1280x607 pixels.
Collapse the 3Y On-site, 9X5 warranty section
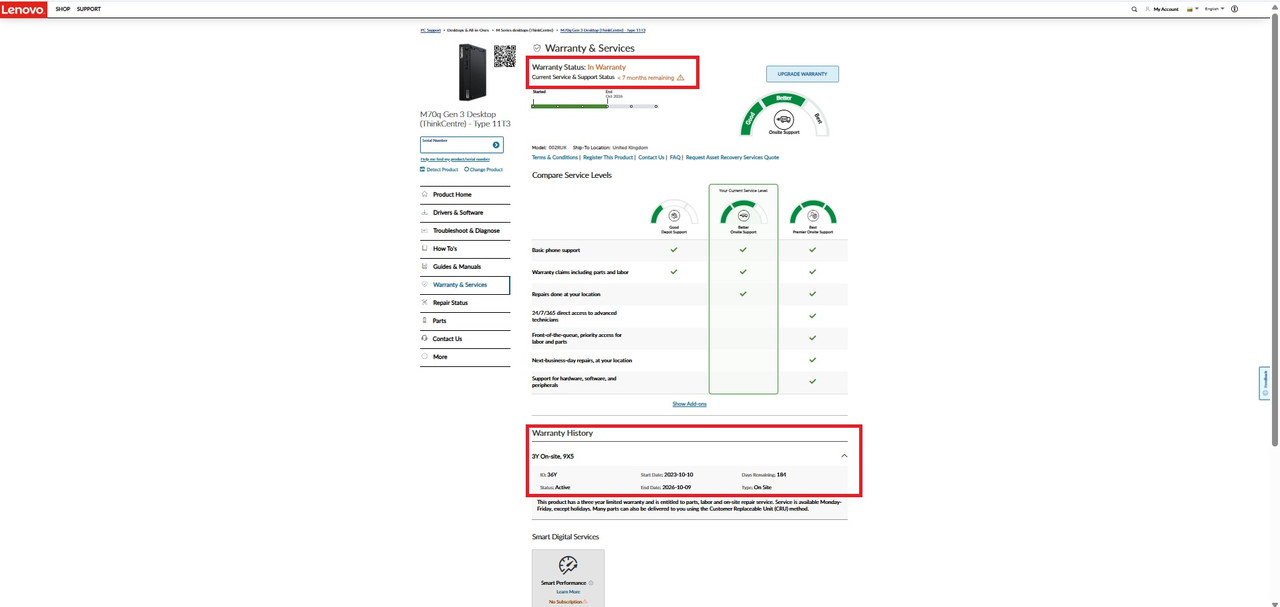844,456
